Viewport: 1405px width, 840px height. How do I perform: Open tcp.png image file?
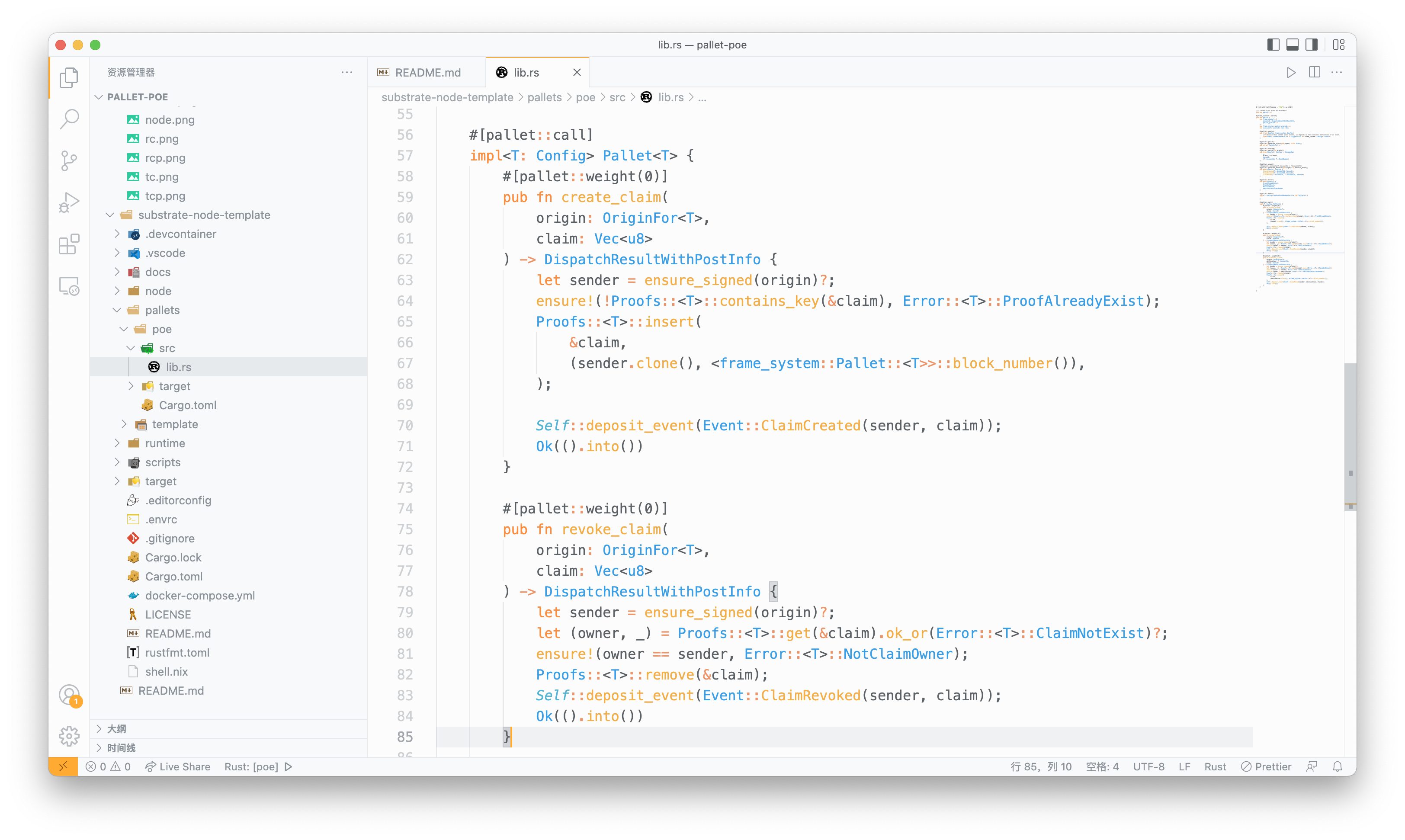tap(228, 196)
